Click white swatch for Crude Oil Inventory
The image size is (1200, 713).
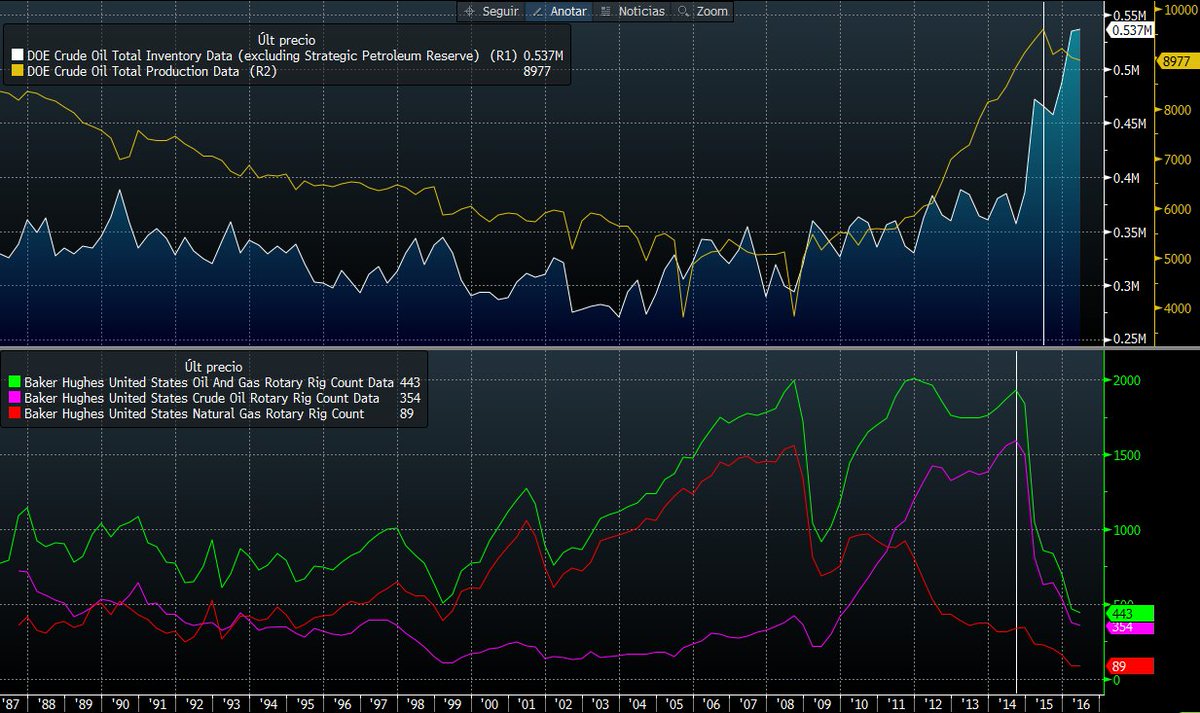tap(17, 55)
